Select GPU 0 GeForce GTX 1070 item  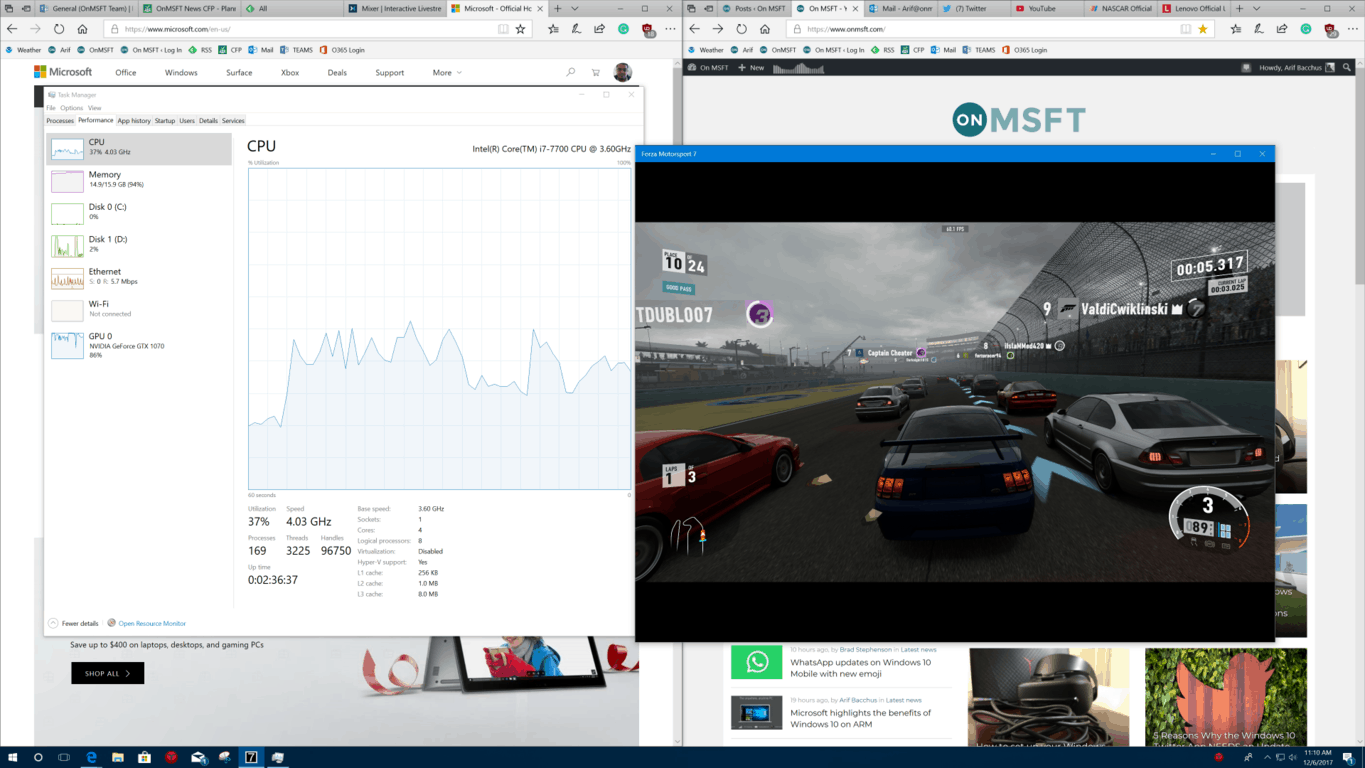click(139, 345)
